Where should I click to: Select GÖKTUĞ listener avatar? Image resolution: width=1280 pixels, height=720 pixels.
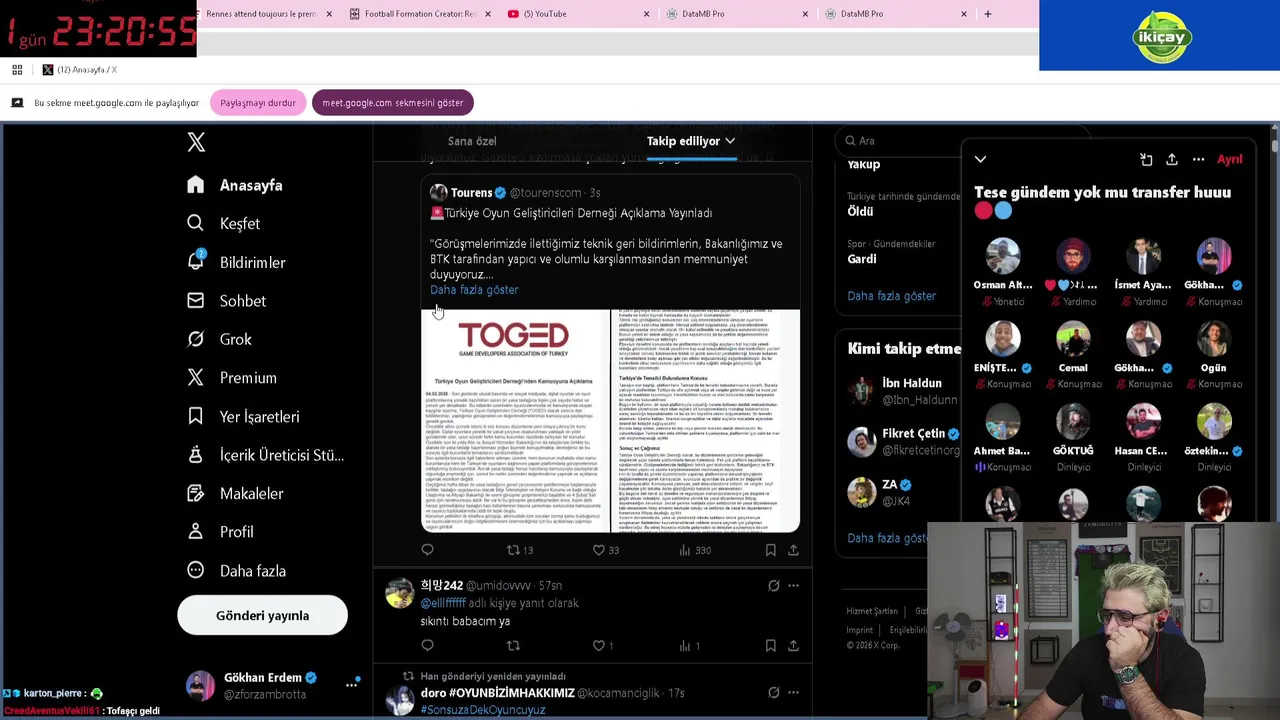click(x=1073, y=422)
